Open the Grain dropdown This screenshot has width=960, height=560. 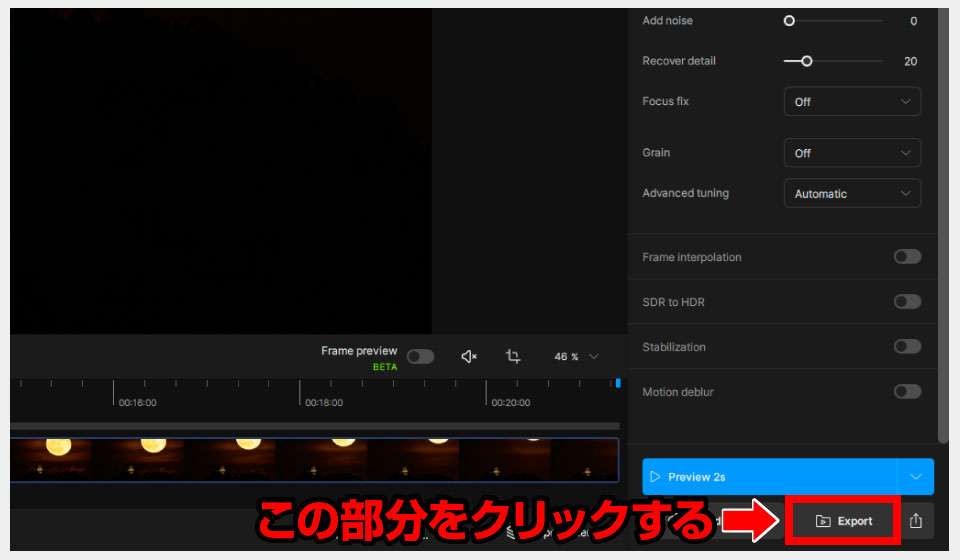tap(851, 153)
